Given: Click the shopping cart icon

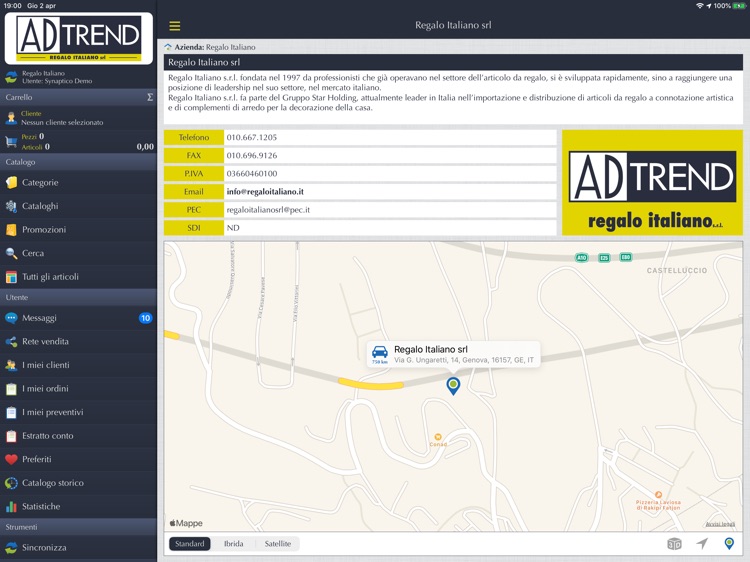Looking at the screenshot, I should tap(11, 142).
